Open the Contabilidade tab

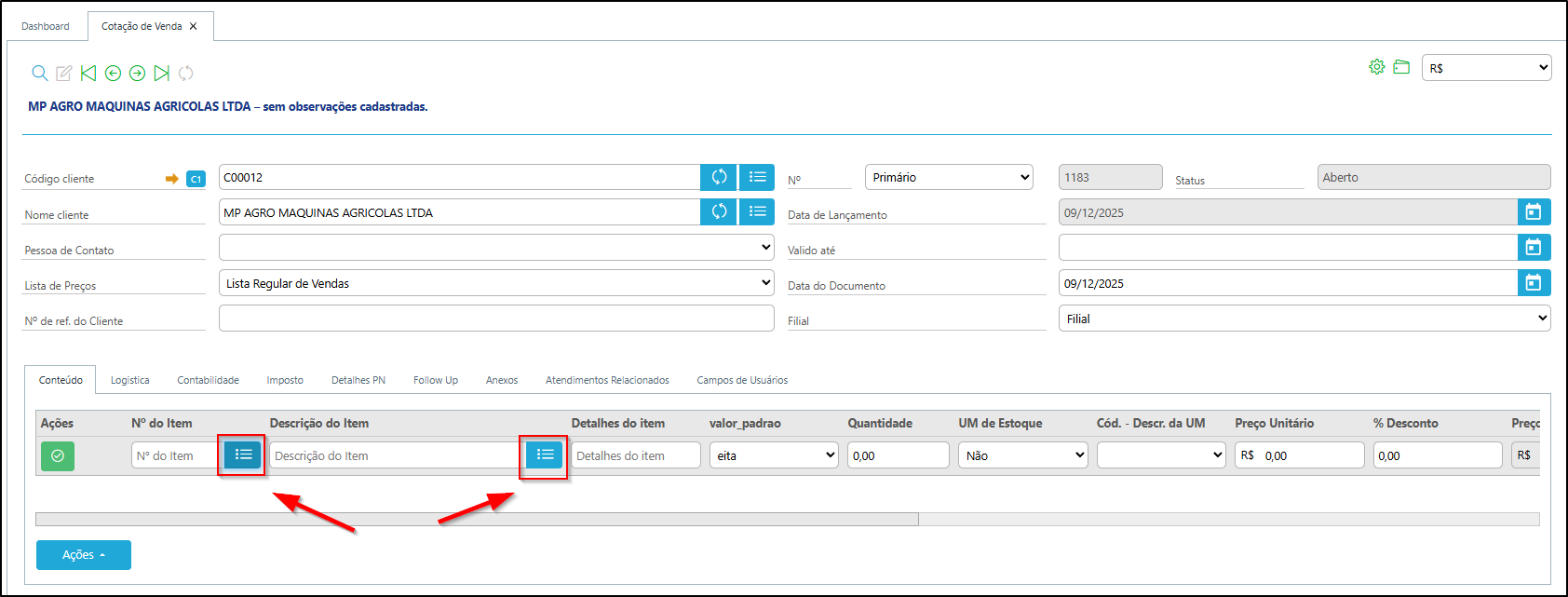point(208,380)
